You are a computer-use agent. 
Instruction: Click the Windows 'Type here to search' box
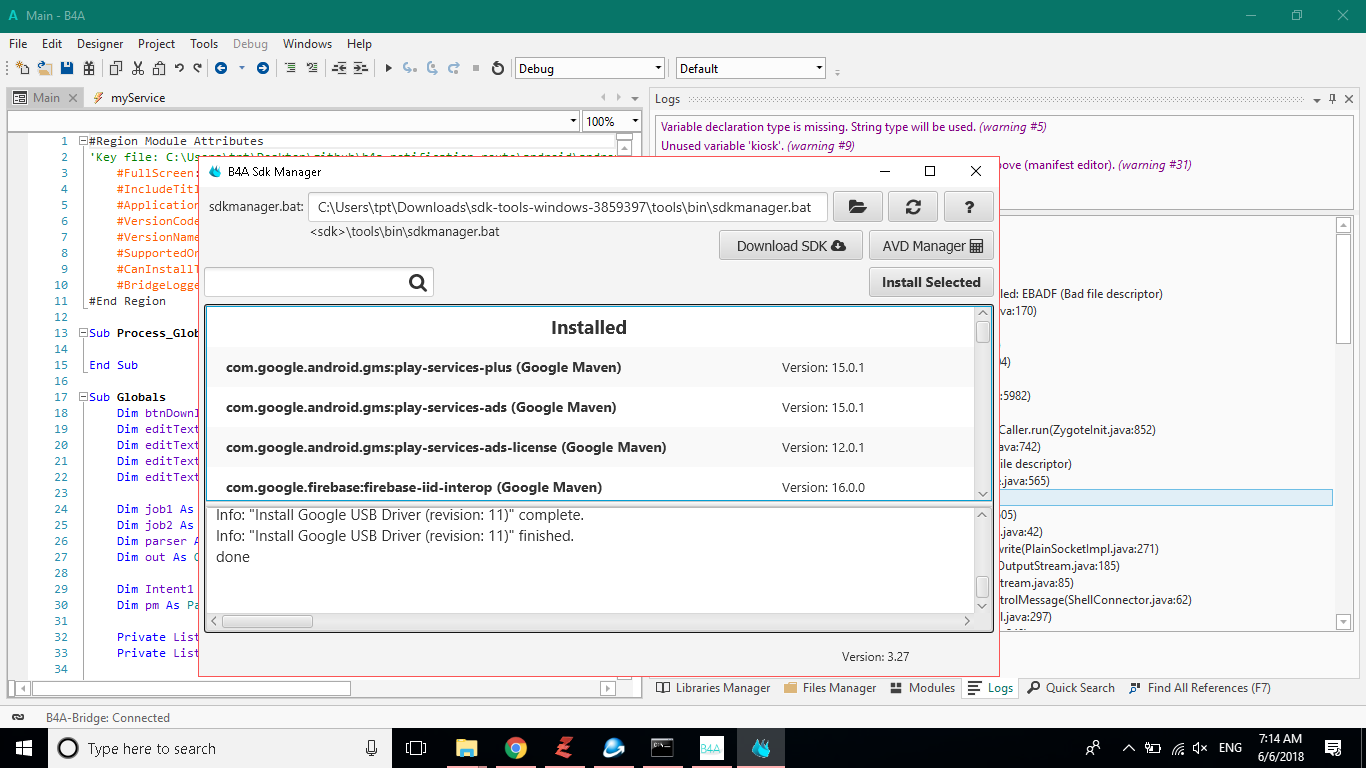(x=220, y=748)
